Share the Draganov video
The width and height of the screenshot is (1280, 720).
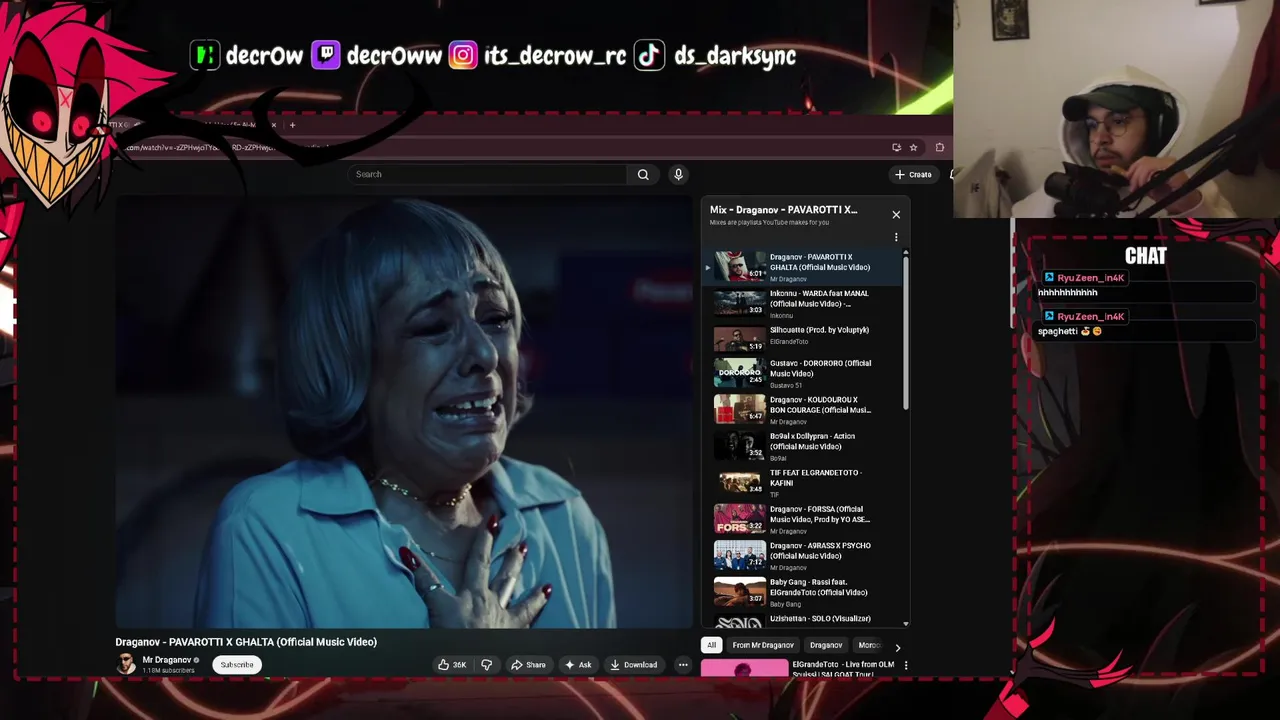coord(528,664)
